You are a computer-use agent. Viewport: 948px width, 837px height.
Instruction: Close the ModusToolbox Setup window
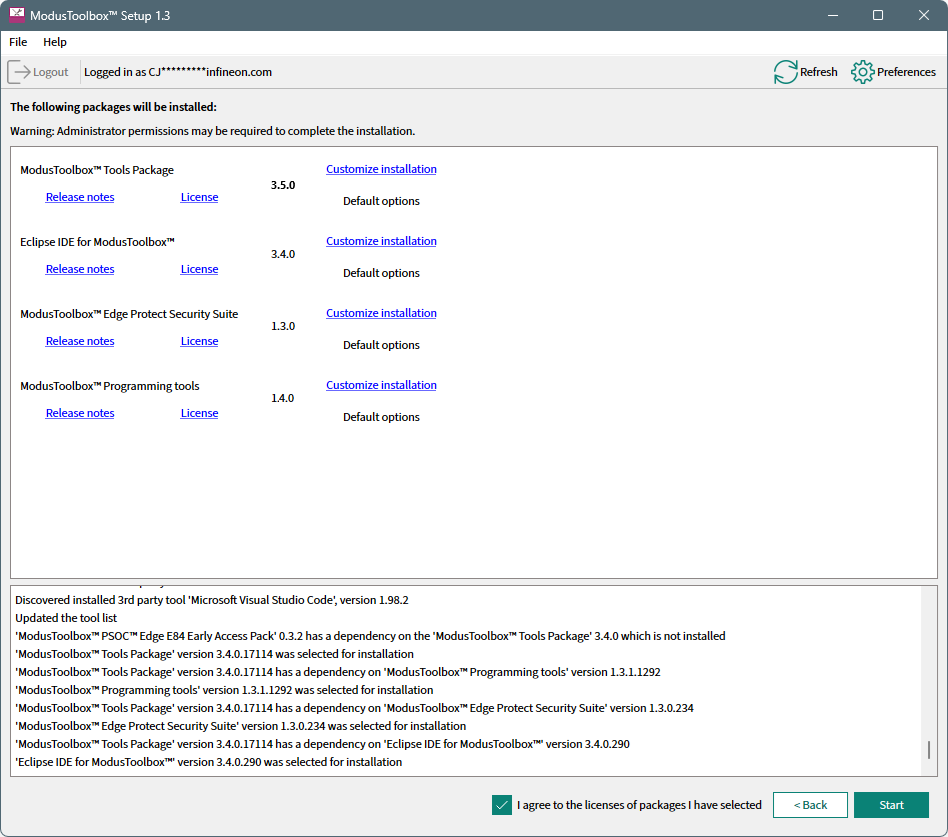pyautogui.click(x=923, y=15)
